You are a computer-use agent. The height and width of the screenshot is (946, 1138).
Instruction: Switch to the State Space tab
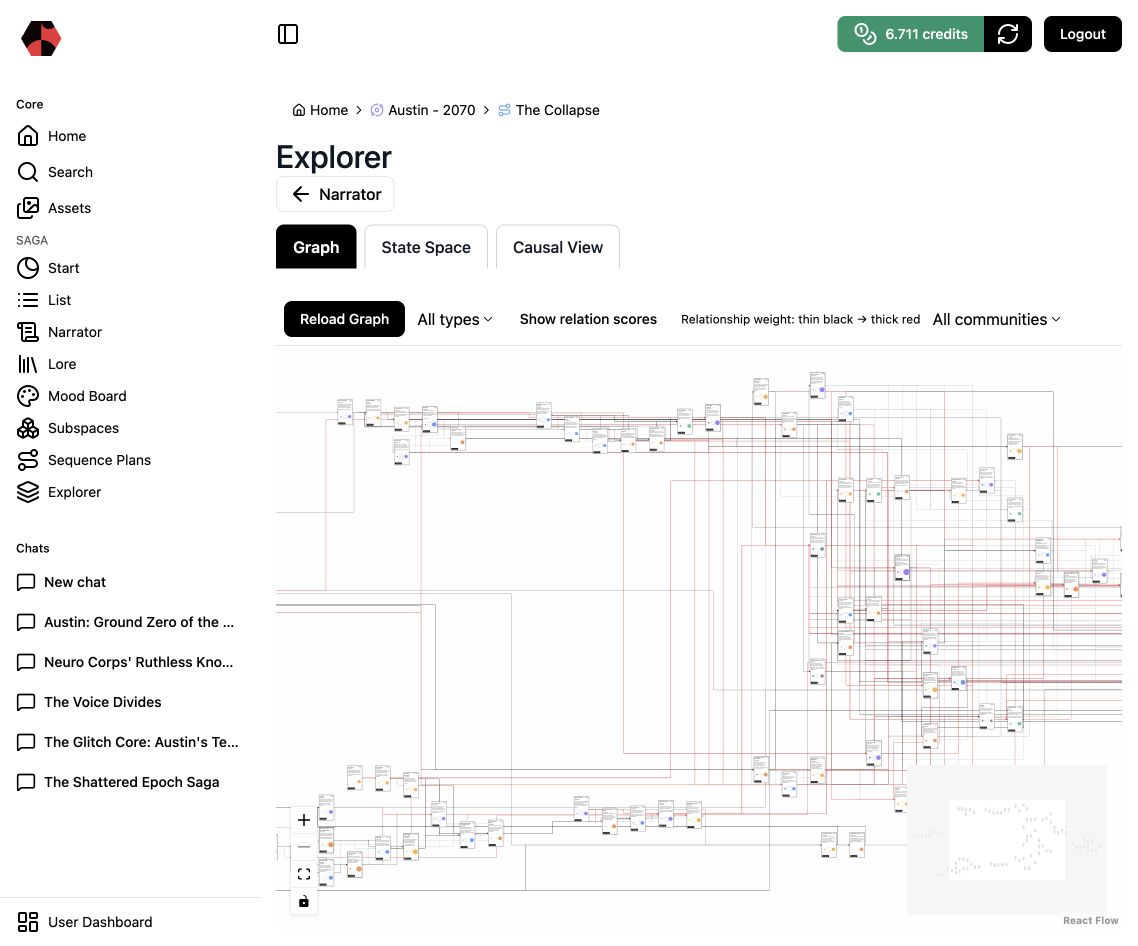click(x=426, y=247)
